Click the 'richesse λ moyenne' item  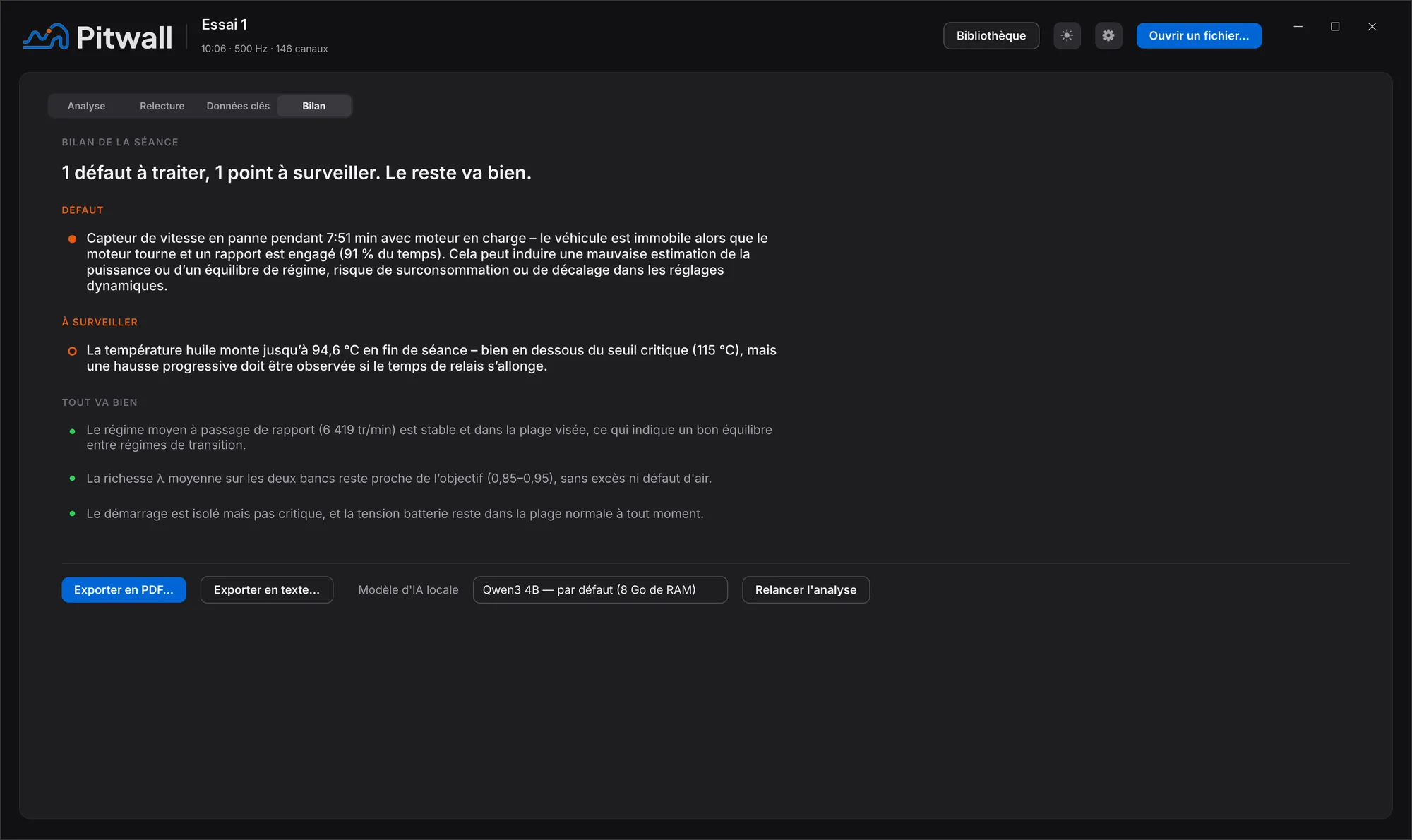tap(399, 479)
